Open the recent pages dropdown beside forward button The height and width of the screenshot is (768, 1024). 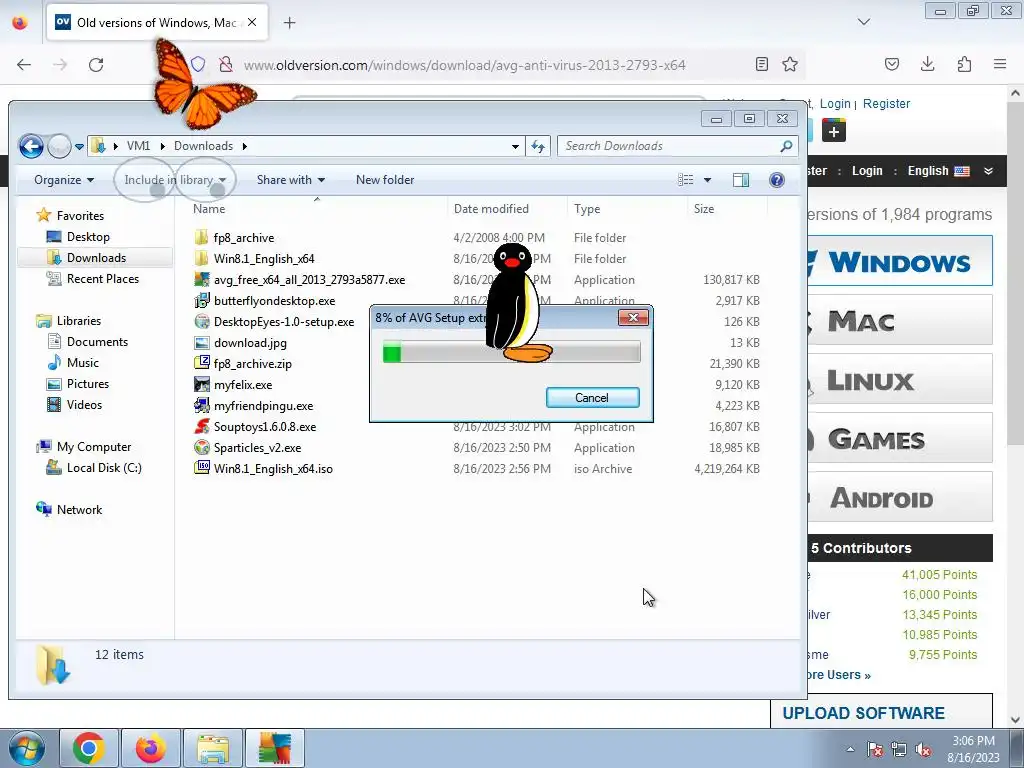click(x=79, y=147)
